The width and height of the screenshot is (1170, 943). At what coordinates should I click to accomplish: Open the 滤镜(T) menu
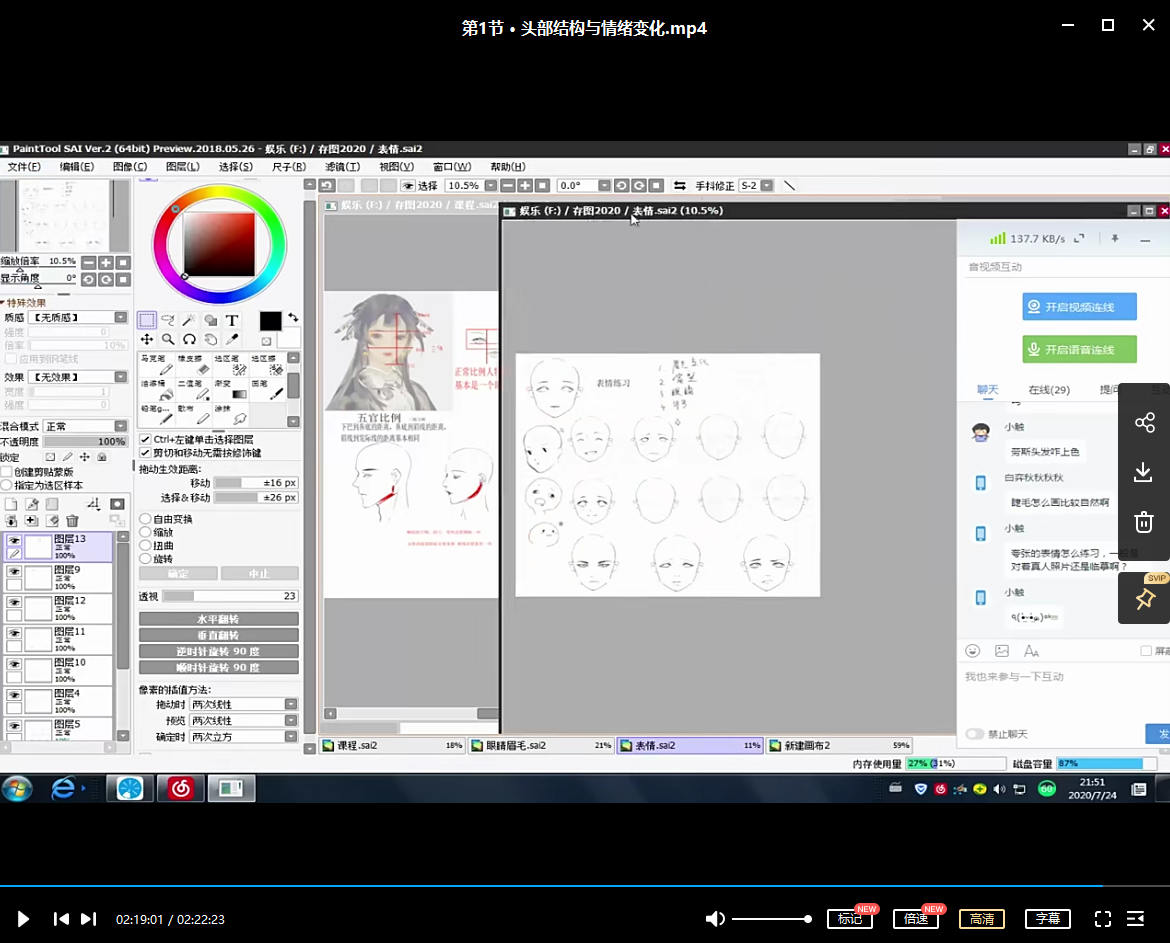pos(342,167)
